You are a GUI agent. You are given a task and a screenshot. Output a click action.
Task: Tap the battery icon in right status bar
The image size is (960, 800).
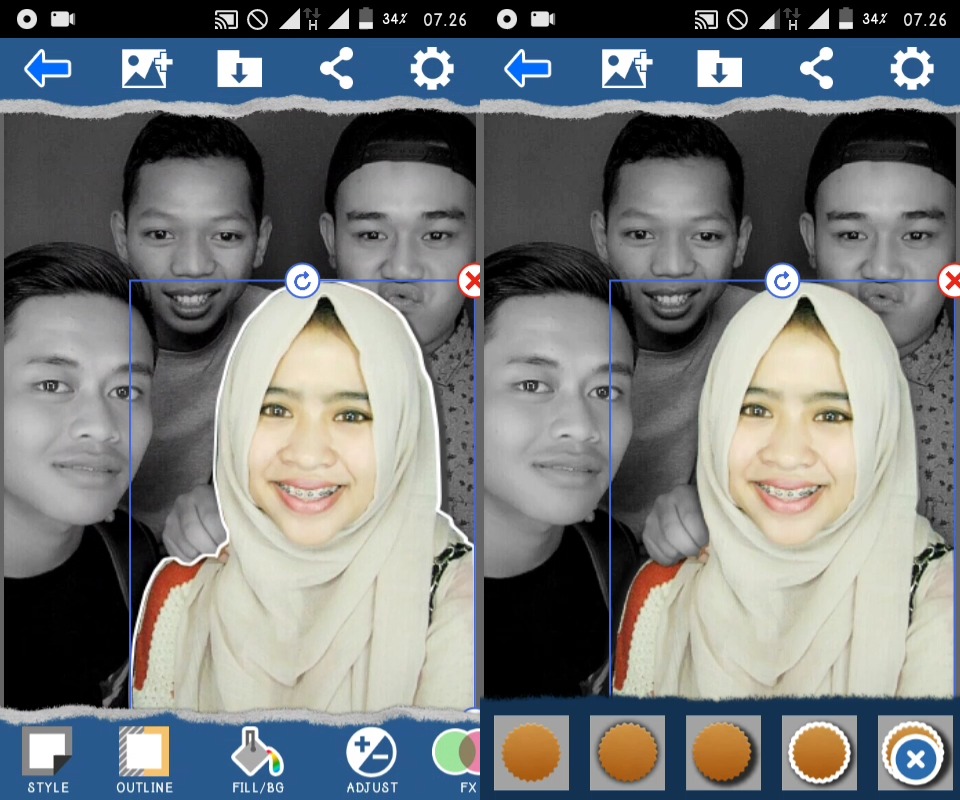pos(846,19)
